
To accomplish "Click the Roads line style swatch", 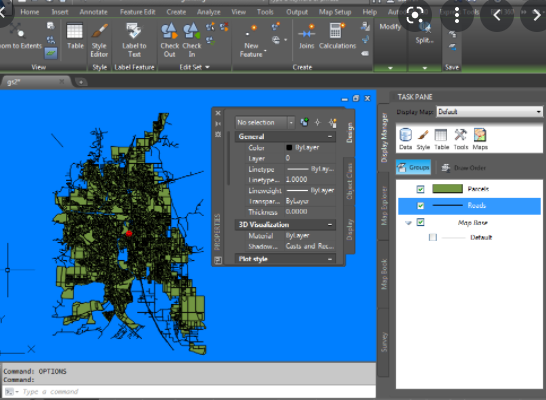I will click(447, 205).
